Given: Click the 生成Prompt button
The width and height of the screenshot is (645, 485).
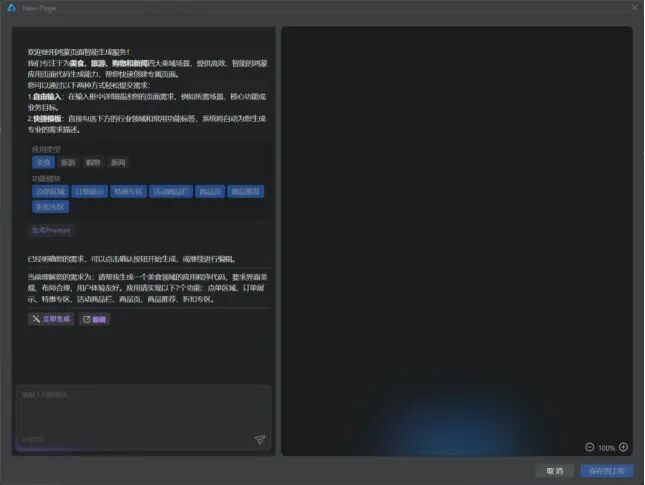Looking at the screenshot, I should point(51,230).
